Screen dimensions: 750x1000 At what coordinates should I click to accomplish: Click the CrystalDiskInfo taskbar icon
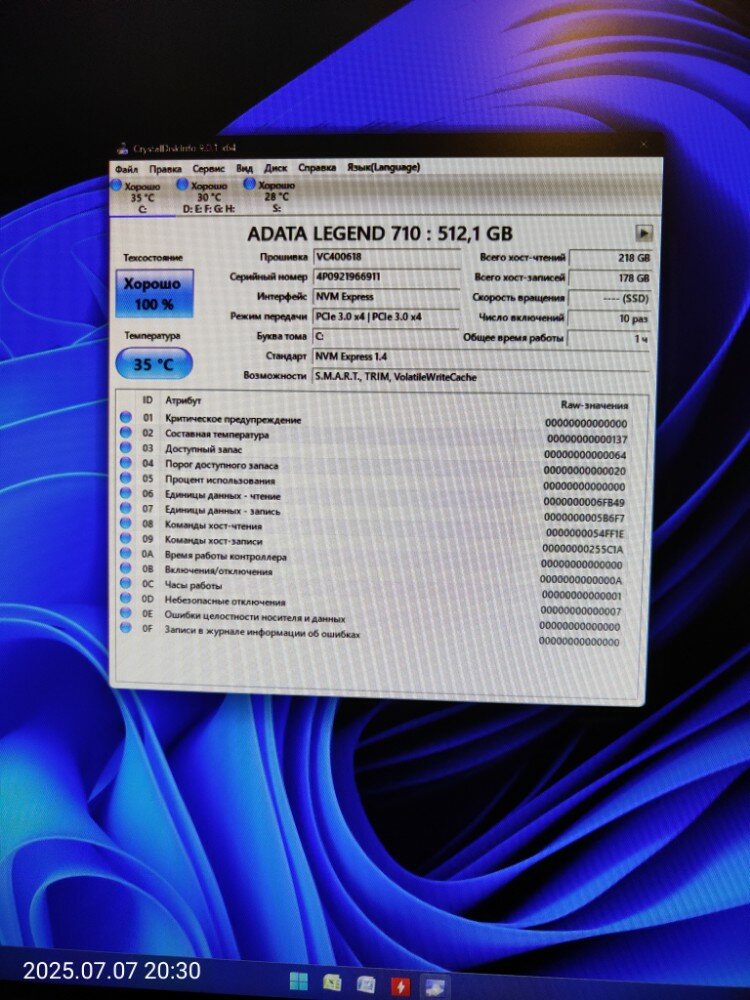(435, 987)
